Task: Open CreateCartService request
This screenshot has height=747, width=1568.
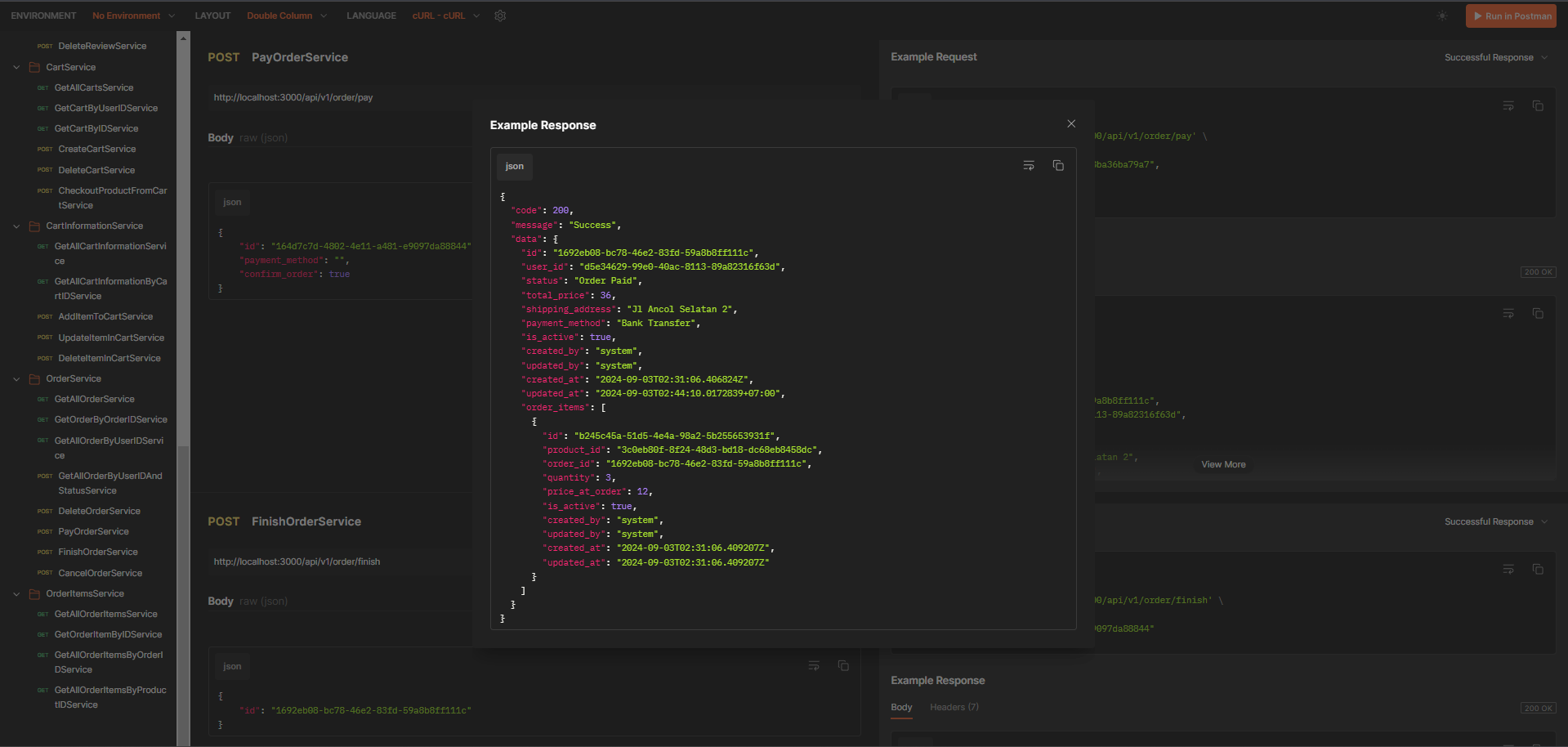Action: [x=97, y=149]
